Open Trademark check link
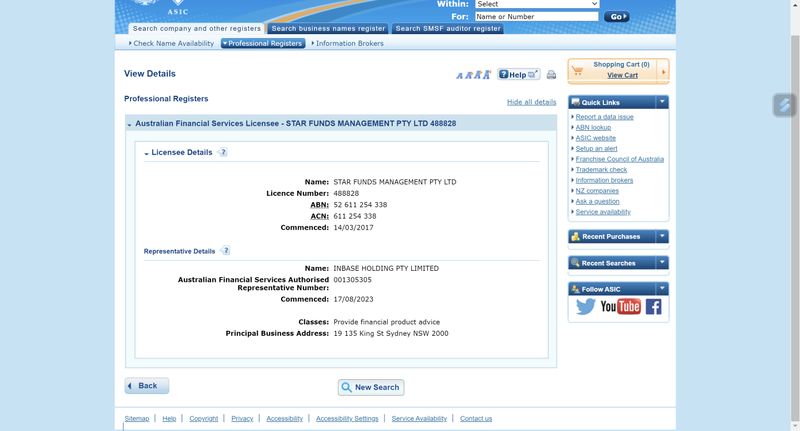Screen dimensions: 800x431 point(601,169)
